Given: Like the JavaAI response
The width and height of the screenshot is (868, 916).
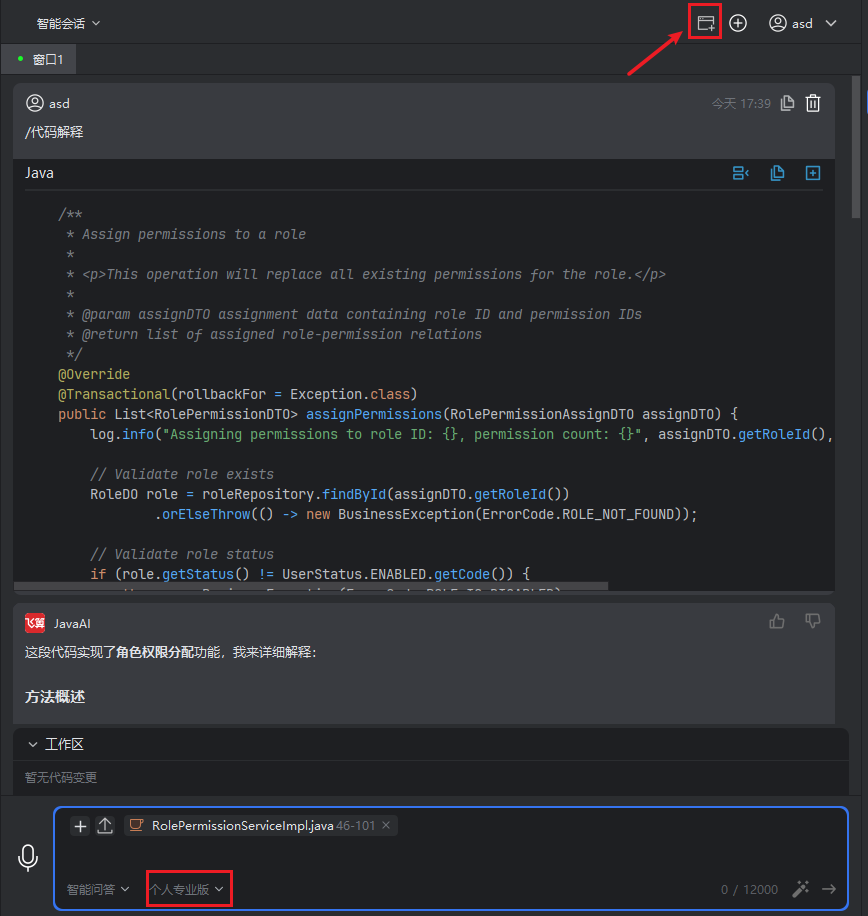Looking at the screenshot, I should pos(777,622).
